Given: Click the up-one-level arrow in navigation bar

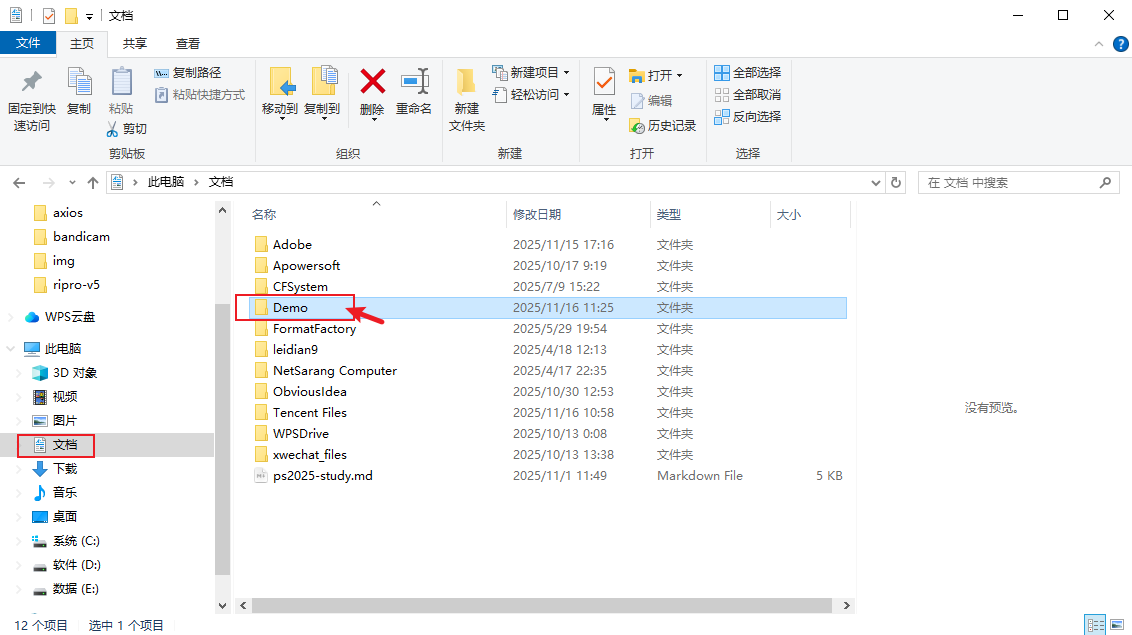Looking at the screenshot, I should click(93, 183).
